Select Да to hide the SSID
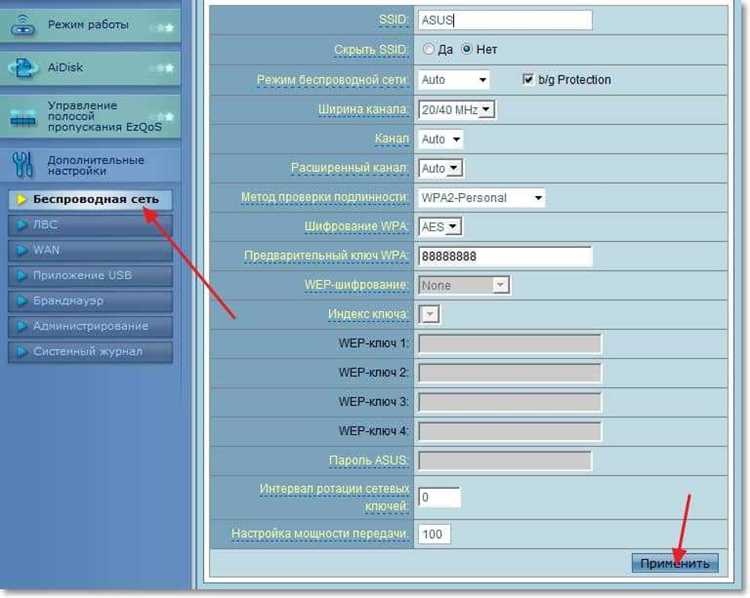Screen dimensions: 750x598 pyautogui.click(x=429, y=49)
